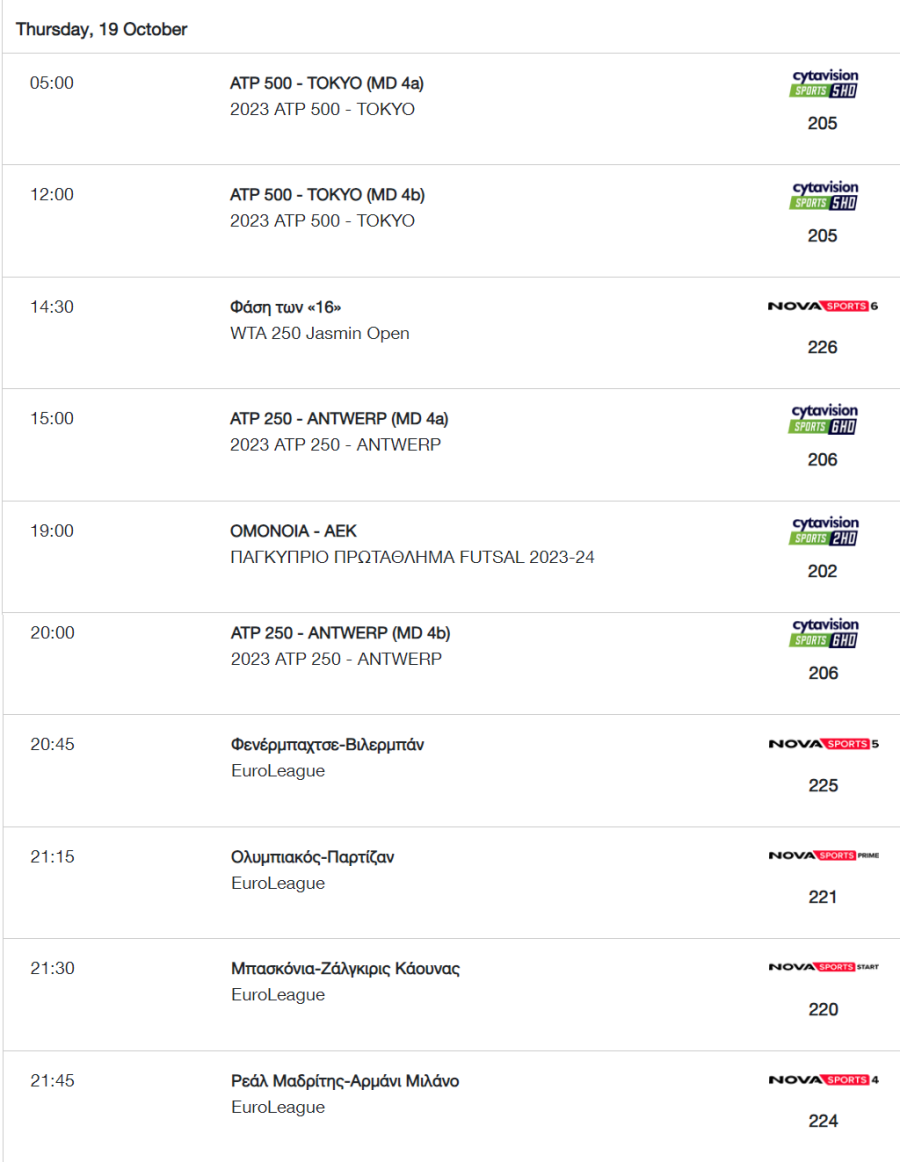Open ΟΜΟΝΟΙΑ - ΑΕΚ futsal match listing
900x1162 pixels.
click(x=294, y=531)
